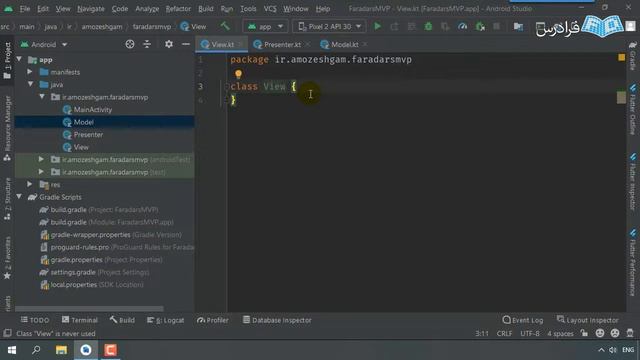The image size is (640, 360).
Task: Open the Event Log
Action: (523, 320)
